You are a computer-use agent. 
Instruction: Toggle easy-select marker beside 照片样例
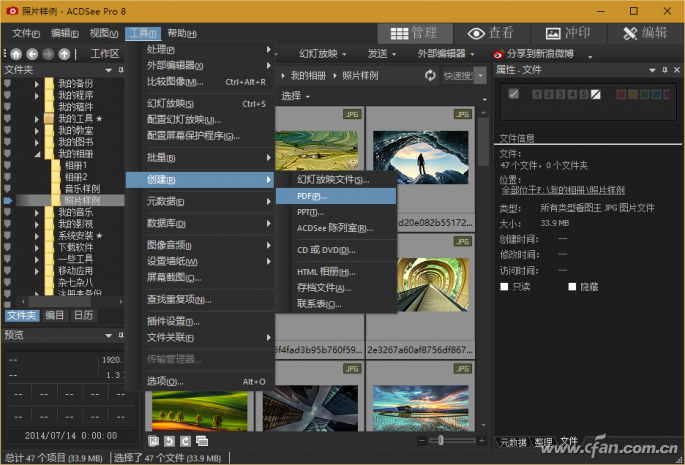pos(7,201)
